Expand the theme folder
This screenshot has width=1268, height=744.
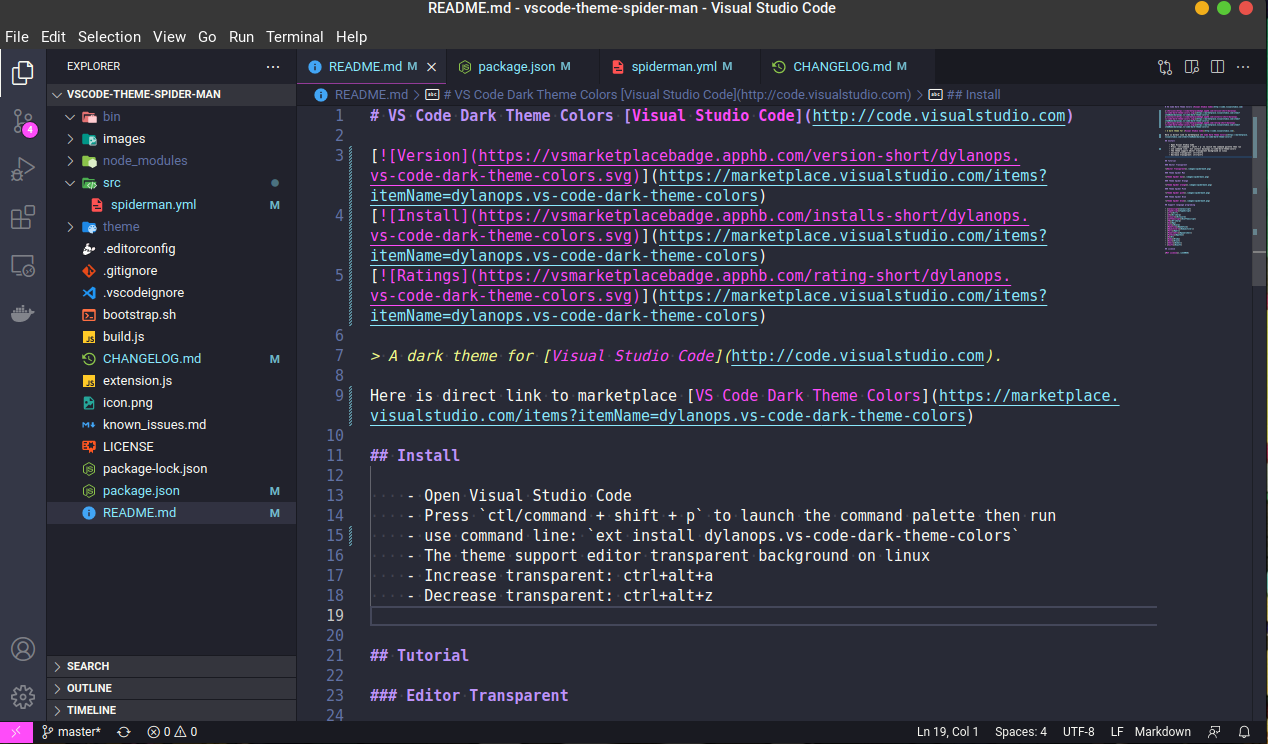171,226
